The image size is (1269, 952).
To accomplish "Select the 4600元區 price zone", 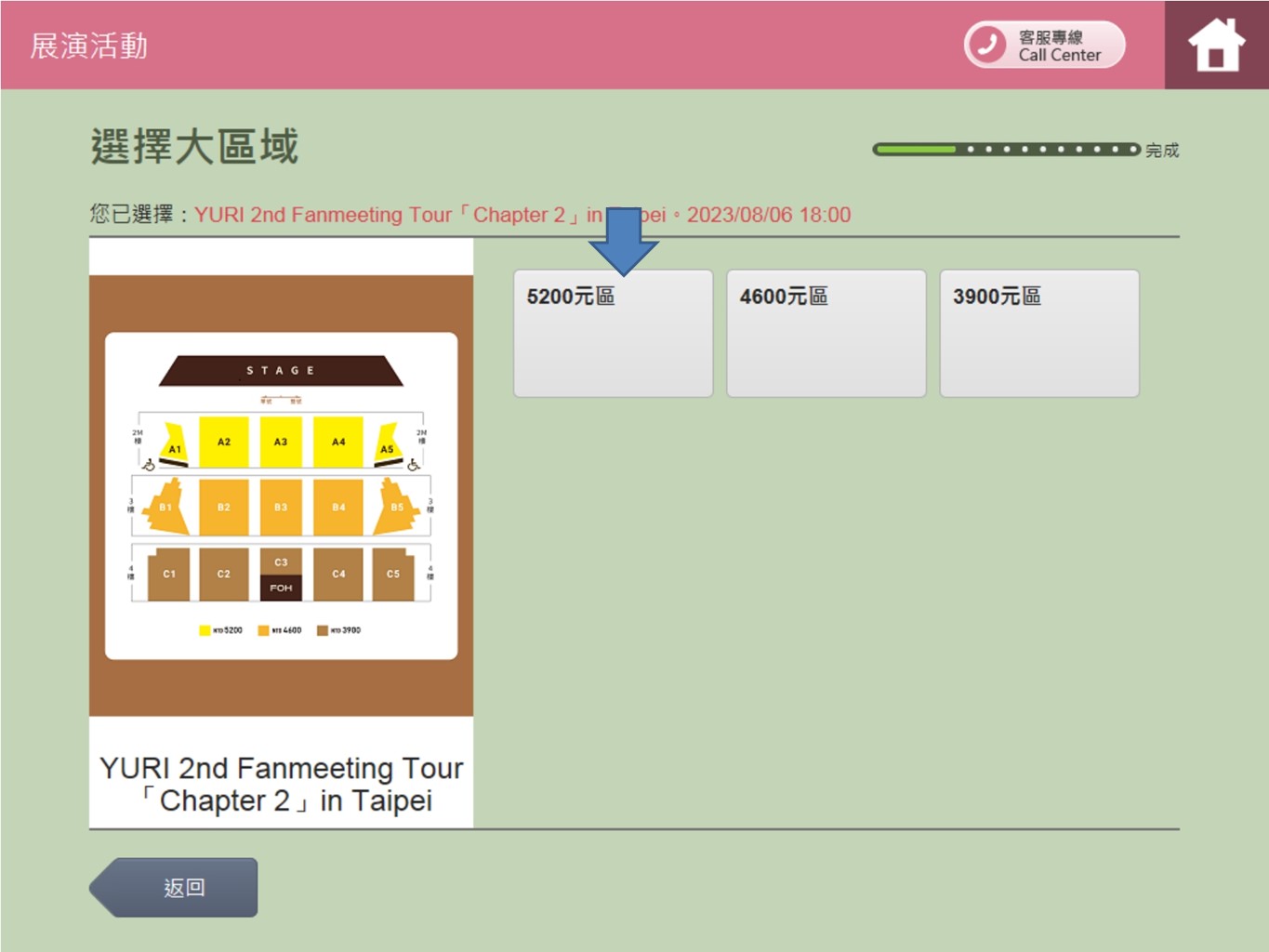I will coord(826,333).
